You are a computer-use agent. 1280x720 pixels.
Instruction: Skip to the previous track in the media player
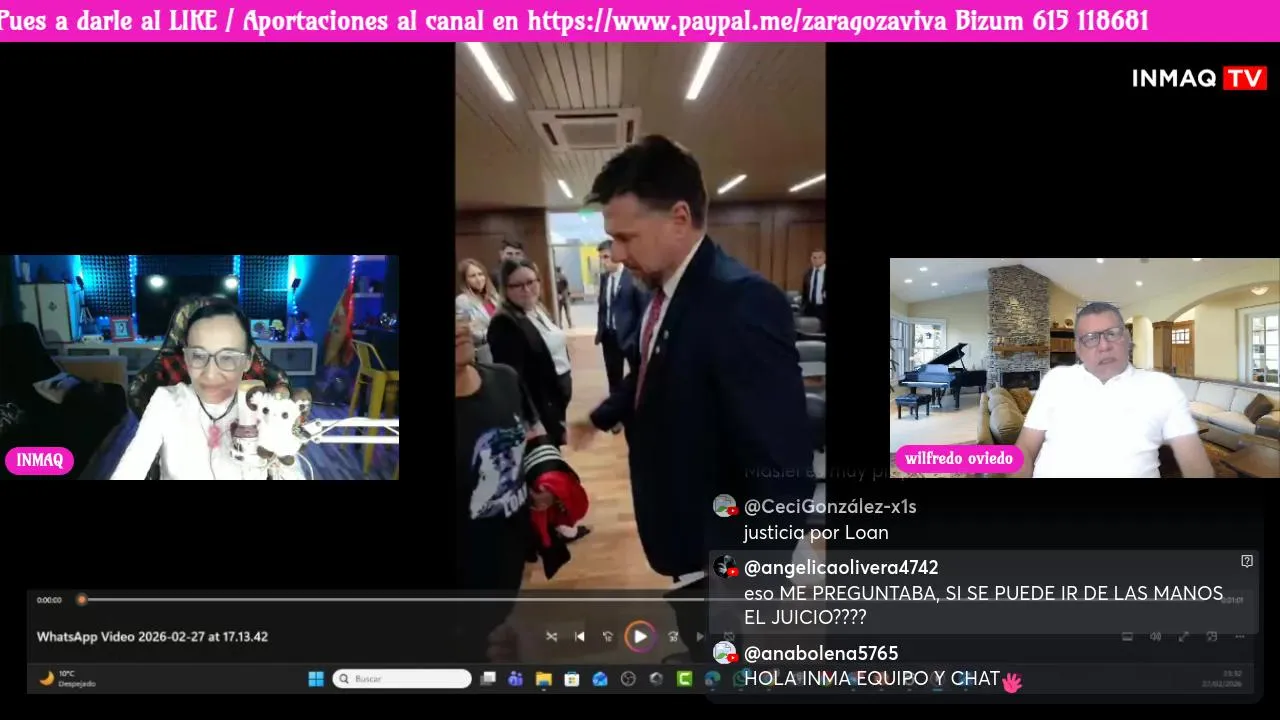(579, 636)
